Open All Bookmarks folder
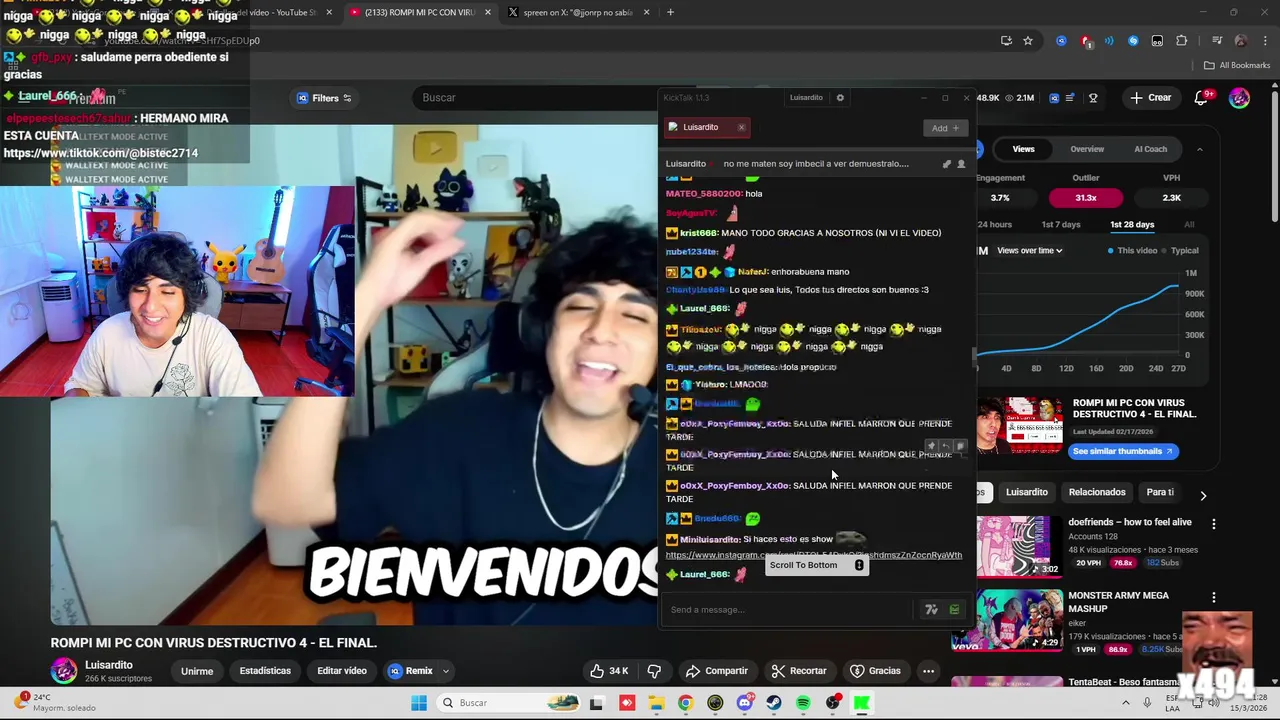Screen dimensions: 1280x720 pos(1237,65)
